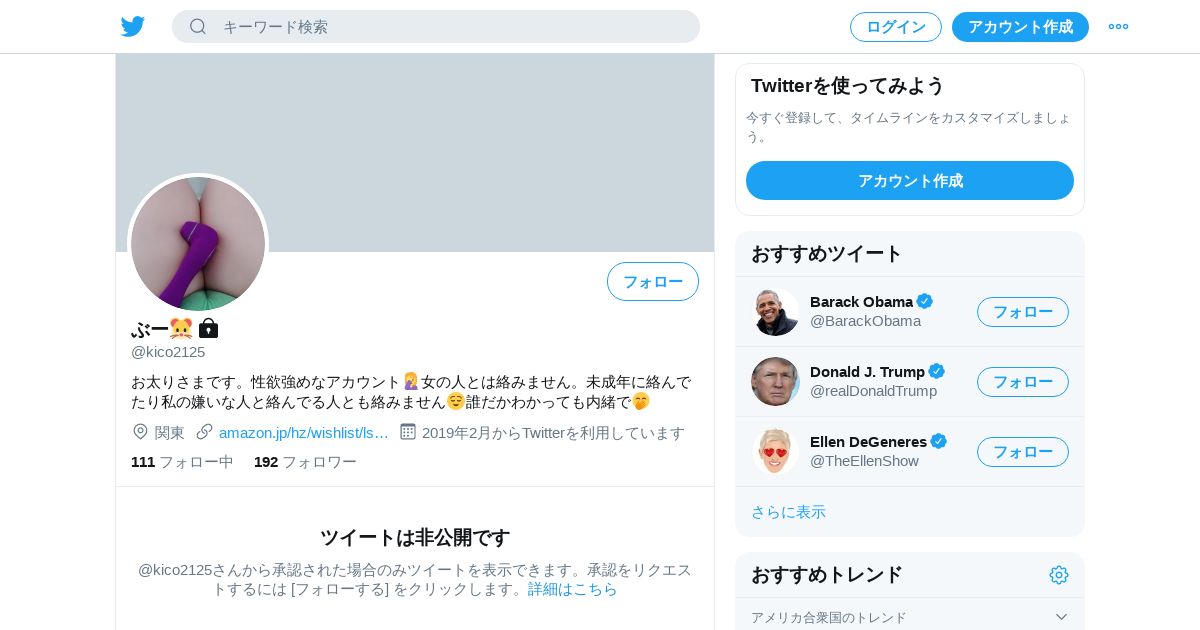The width and height of the screenshot is (1200, 630).
Task: Click the search magnifier icon
Action: click(198, 26)
